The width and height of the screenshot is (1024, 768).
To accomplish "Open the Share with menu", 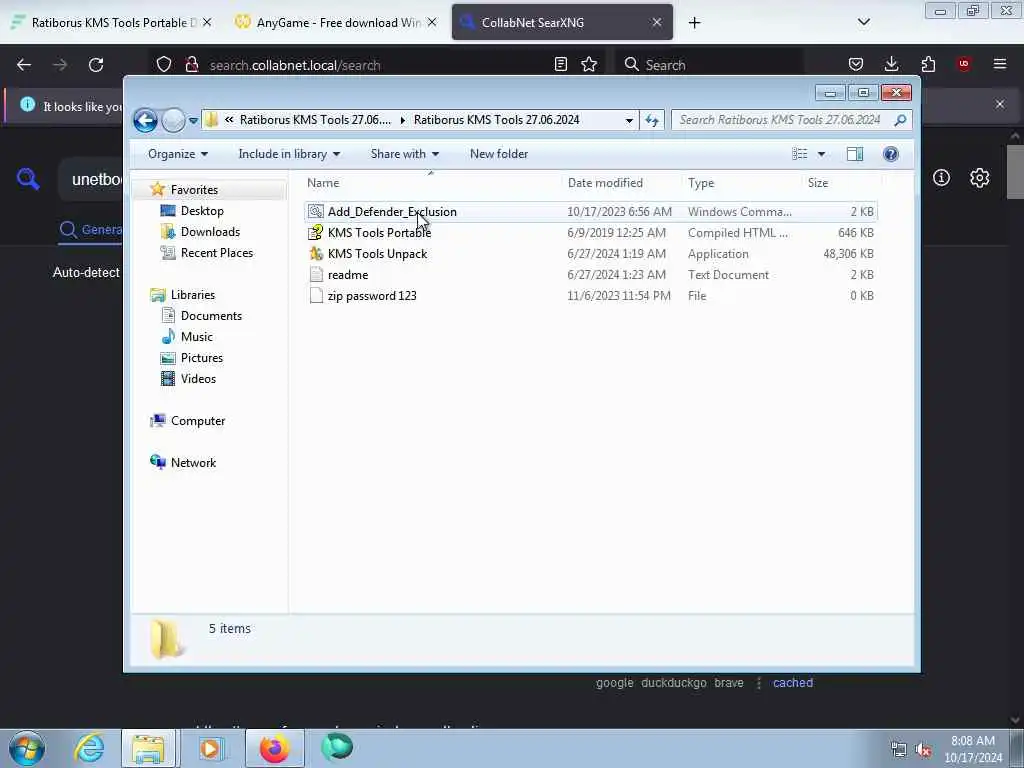I will 404,154.
